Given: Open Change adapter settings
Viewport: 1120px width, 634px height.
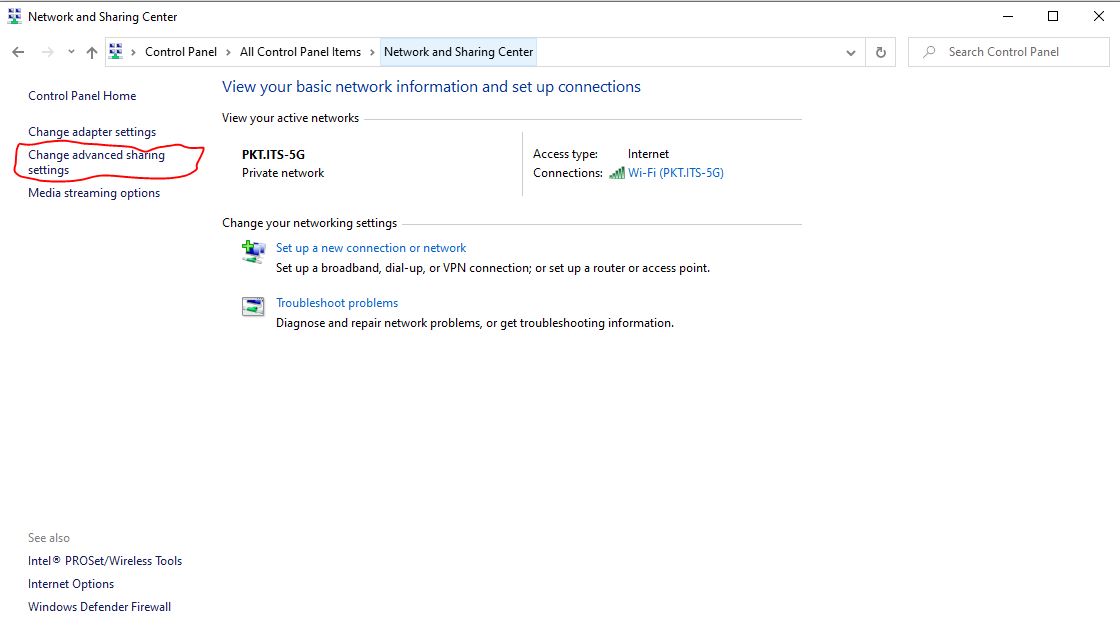Looking at the screenshot, I should pos(92,132).
